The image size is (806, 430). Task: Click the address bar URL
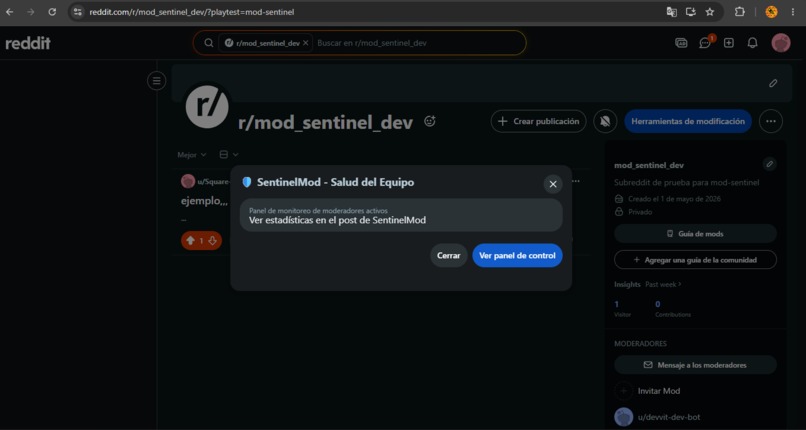click(192, 12)
